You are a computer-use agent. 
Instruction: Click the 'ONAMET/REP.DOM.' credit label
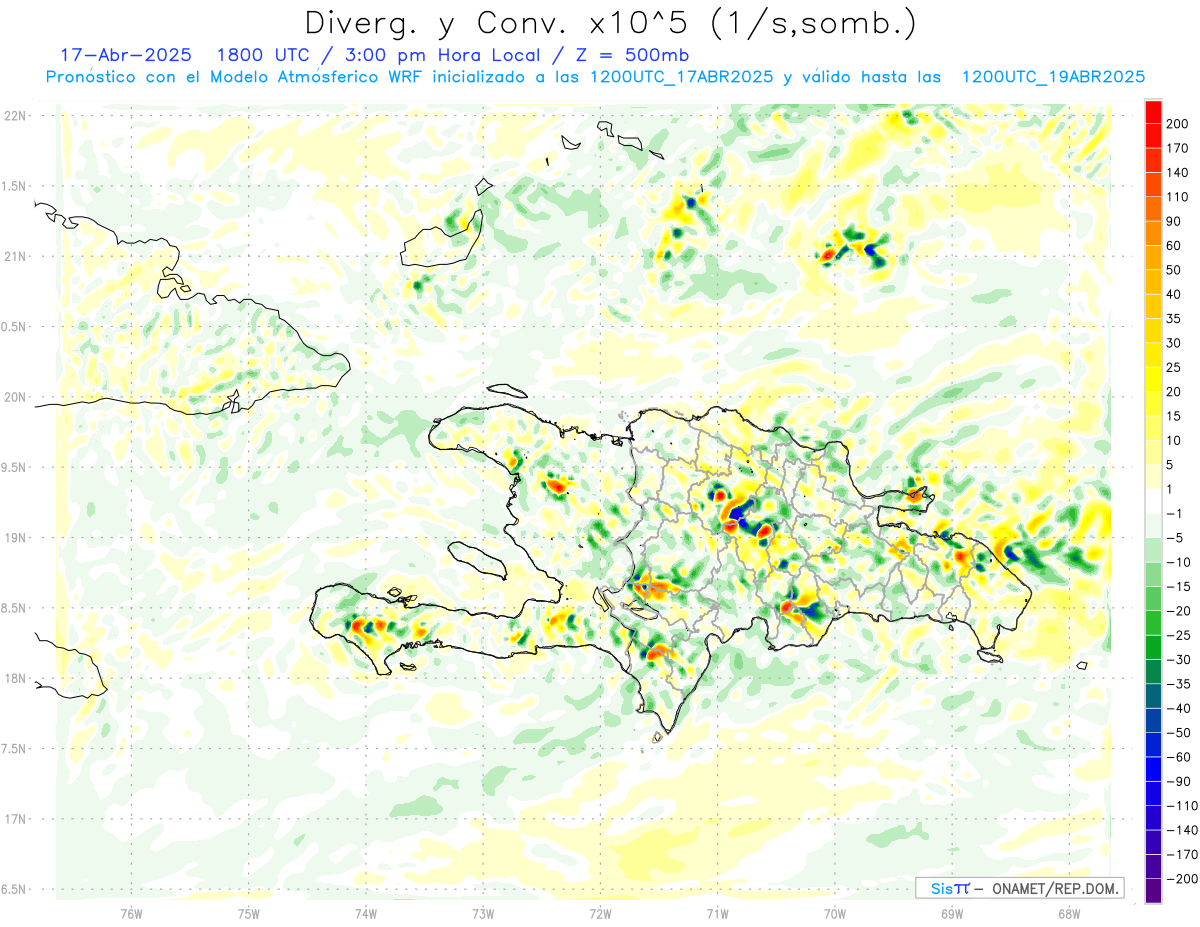[1054, 888]
